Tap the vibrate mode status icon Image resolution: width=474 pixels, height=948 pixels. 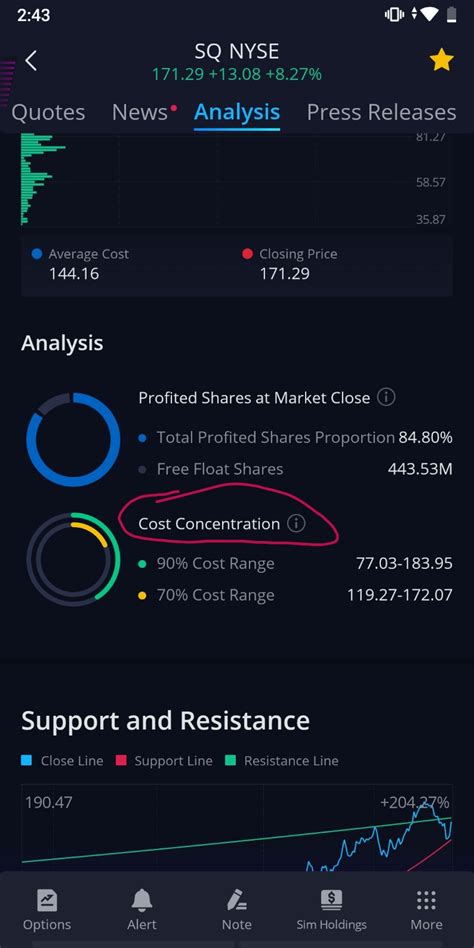click(x=394, y=15)
